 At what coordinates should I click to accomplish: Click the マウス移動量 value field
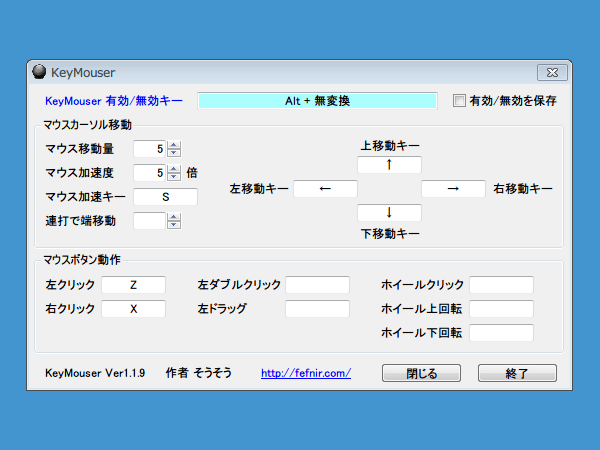coord(150,149)
